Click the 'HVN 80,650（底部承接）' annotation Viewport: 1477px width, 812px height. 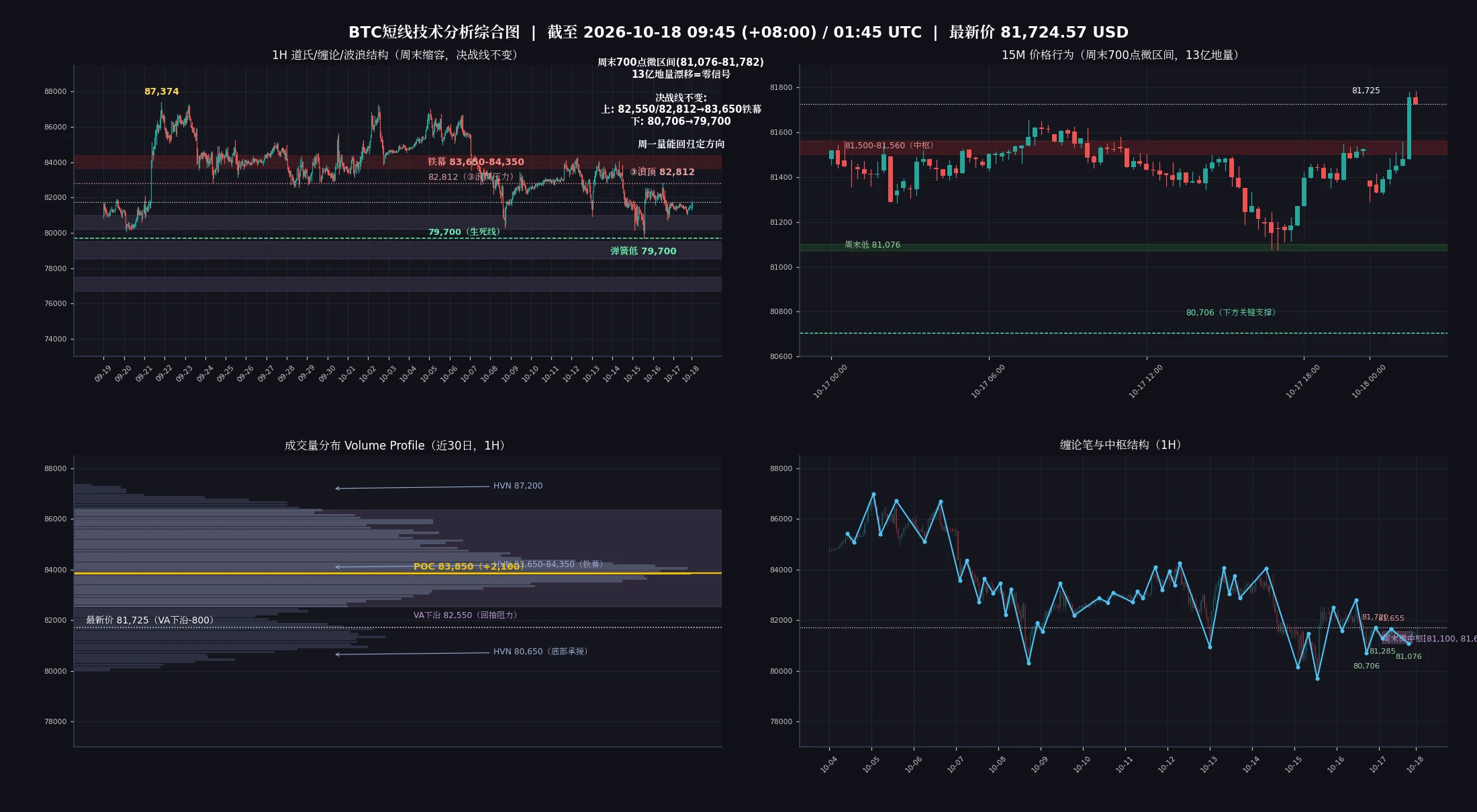click(542, 652)
